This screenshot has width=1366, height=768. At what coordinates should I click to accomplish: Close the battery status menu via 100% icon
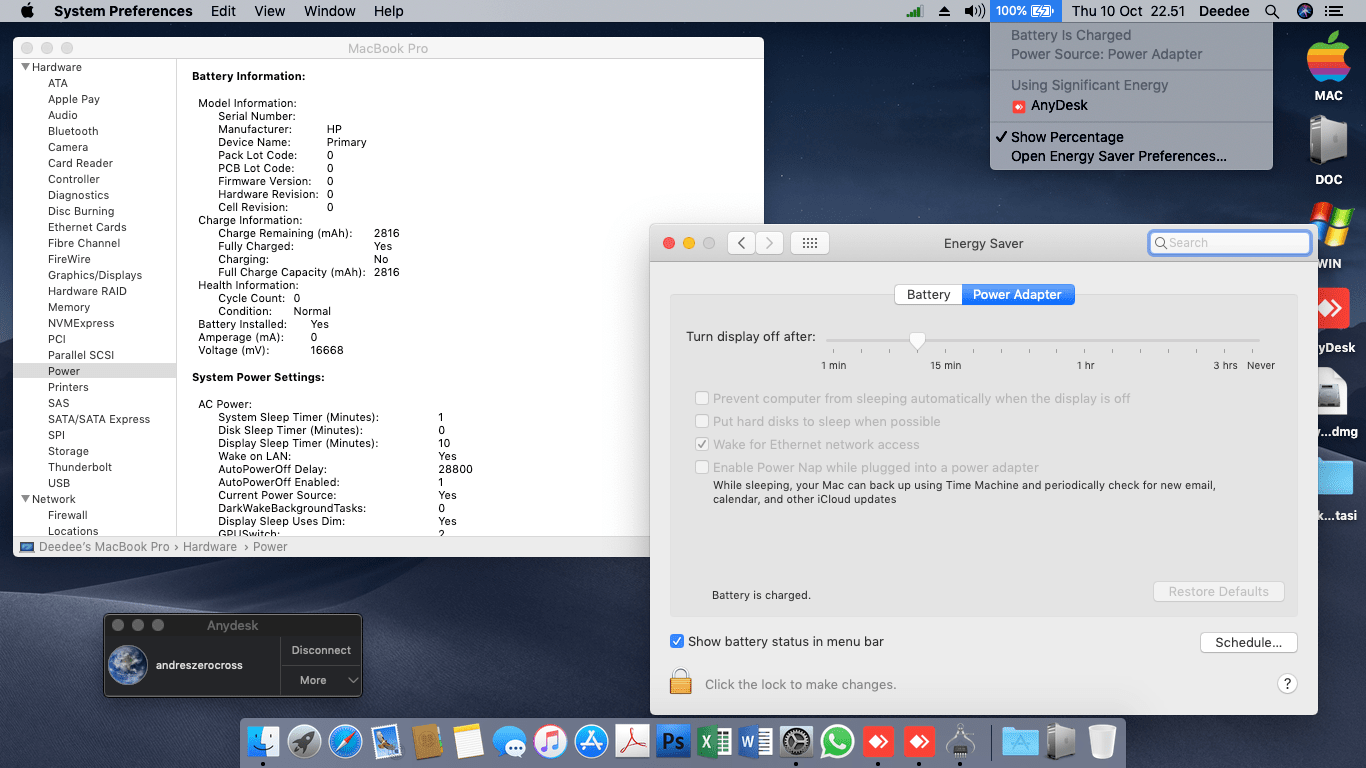coord(1026,11)
